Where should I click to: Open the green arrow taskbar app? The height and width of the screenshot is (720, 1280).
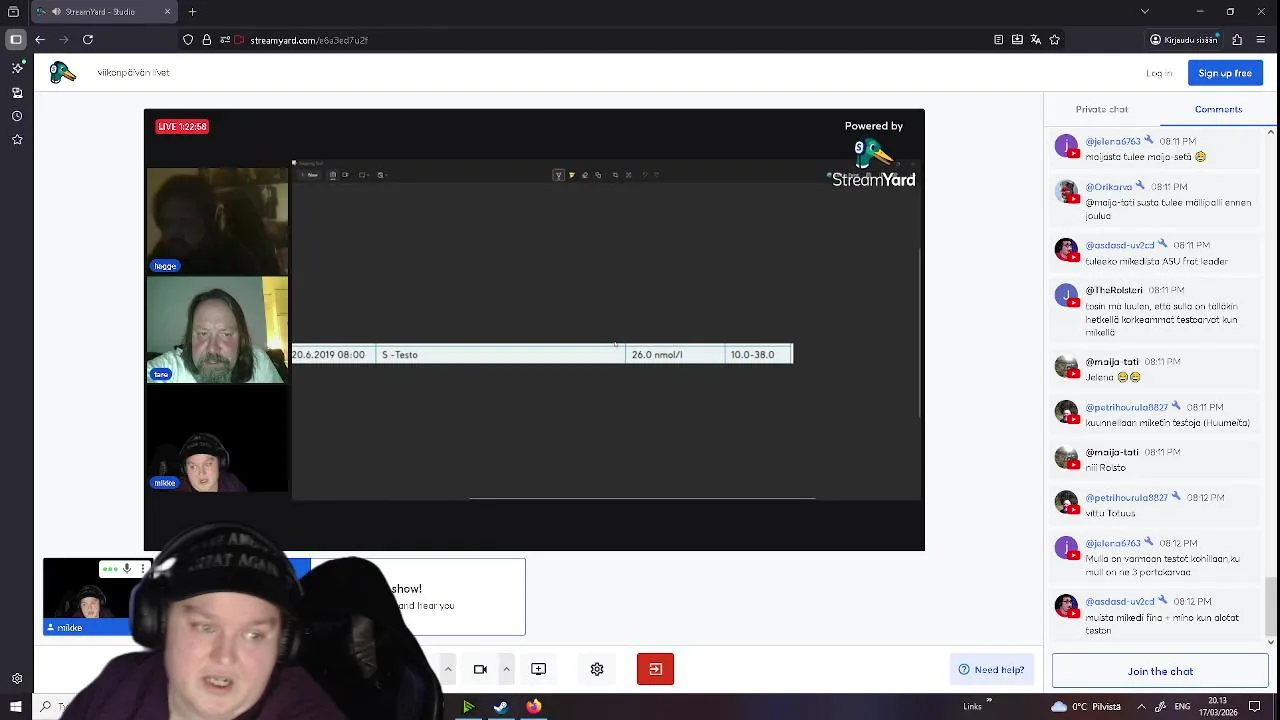tap(468, 707)
